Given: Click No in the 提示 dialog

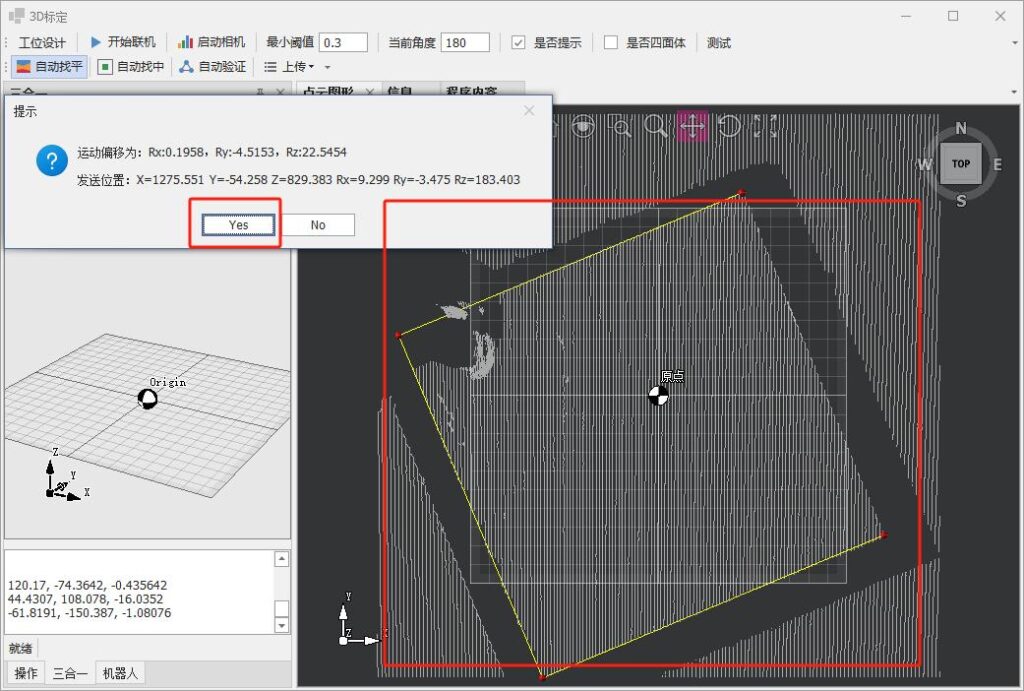Looking at the screenshot, I should 318,225.
